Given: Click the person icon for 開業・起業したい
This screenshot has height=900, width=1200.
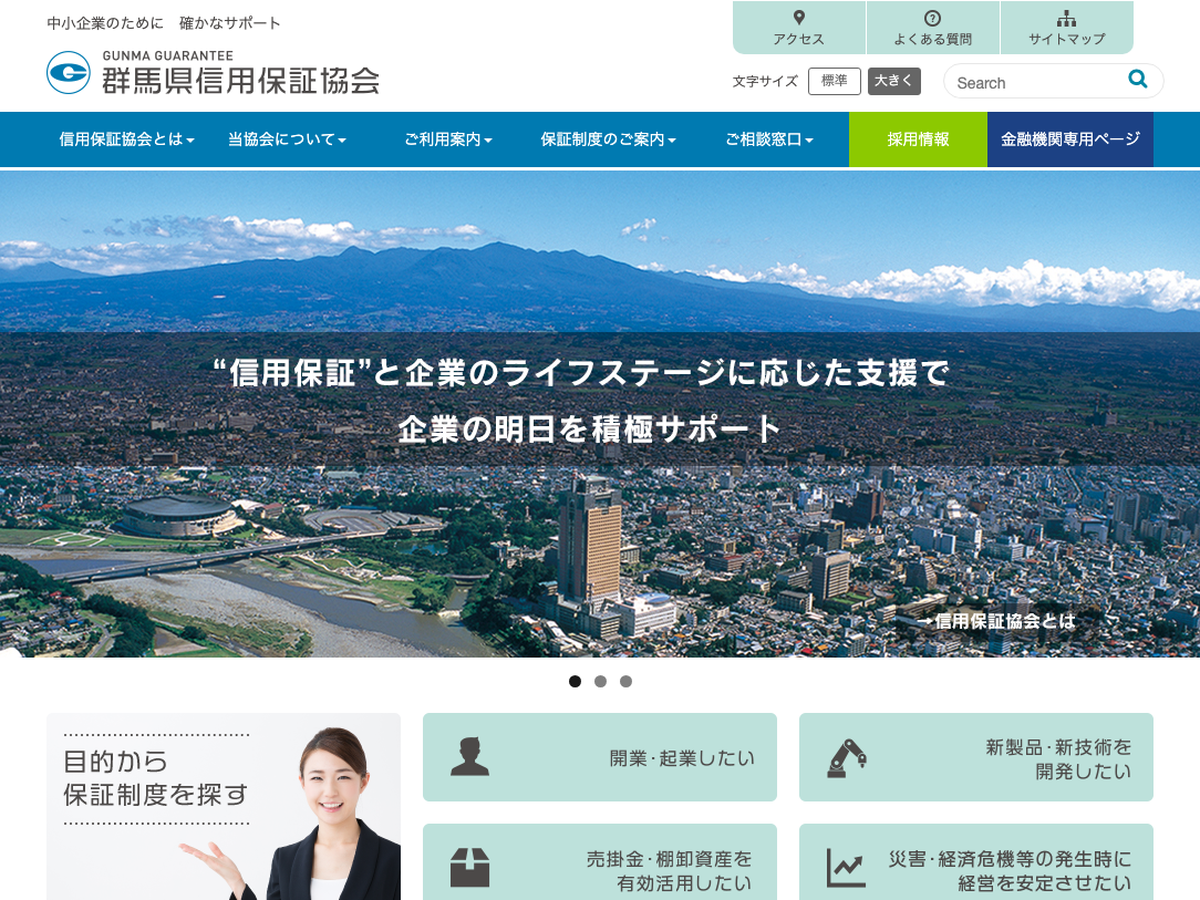Looking at the screenshot, I should 469,757.
